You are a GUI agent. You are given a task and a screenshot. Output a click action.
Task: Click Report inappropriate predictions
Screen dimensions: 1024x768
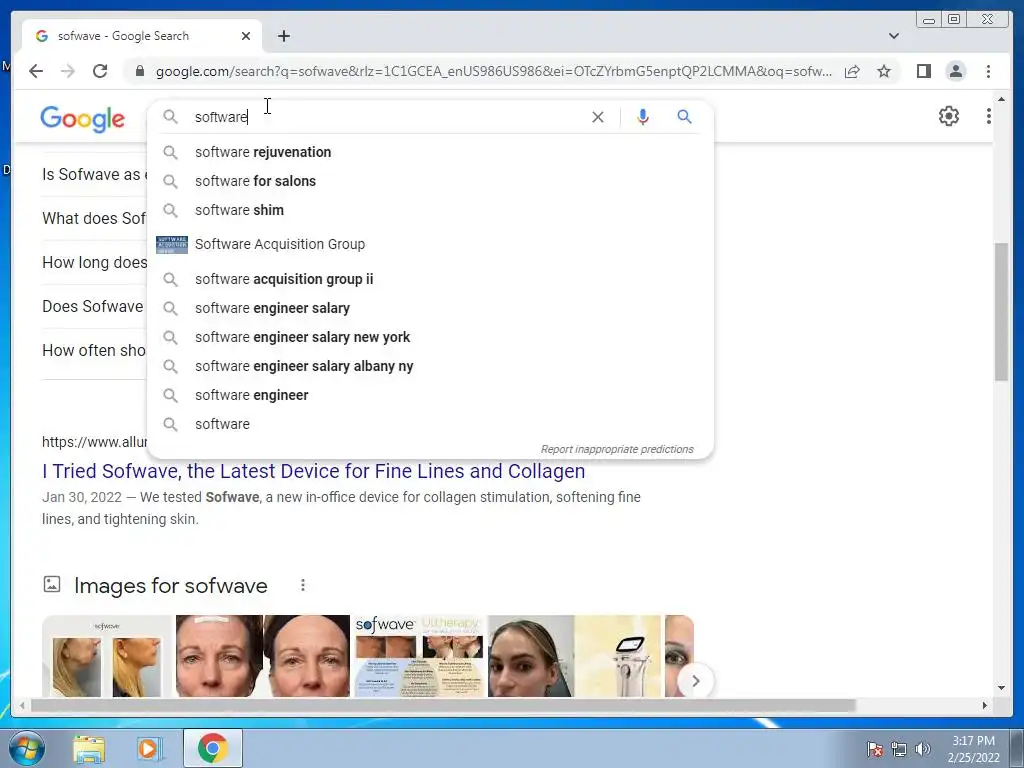coord(617,449)
